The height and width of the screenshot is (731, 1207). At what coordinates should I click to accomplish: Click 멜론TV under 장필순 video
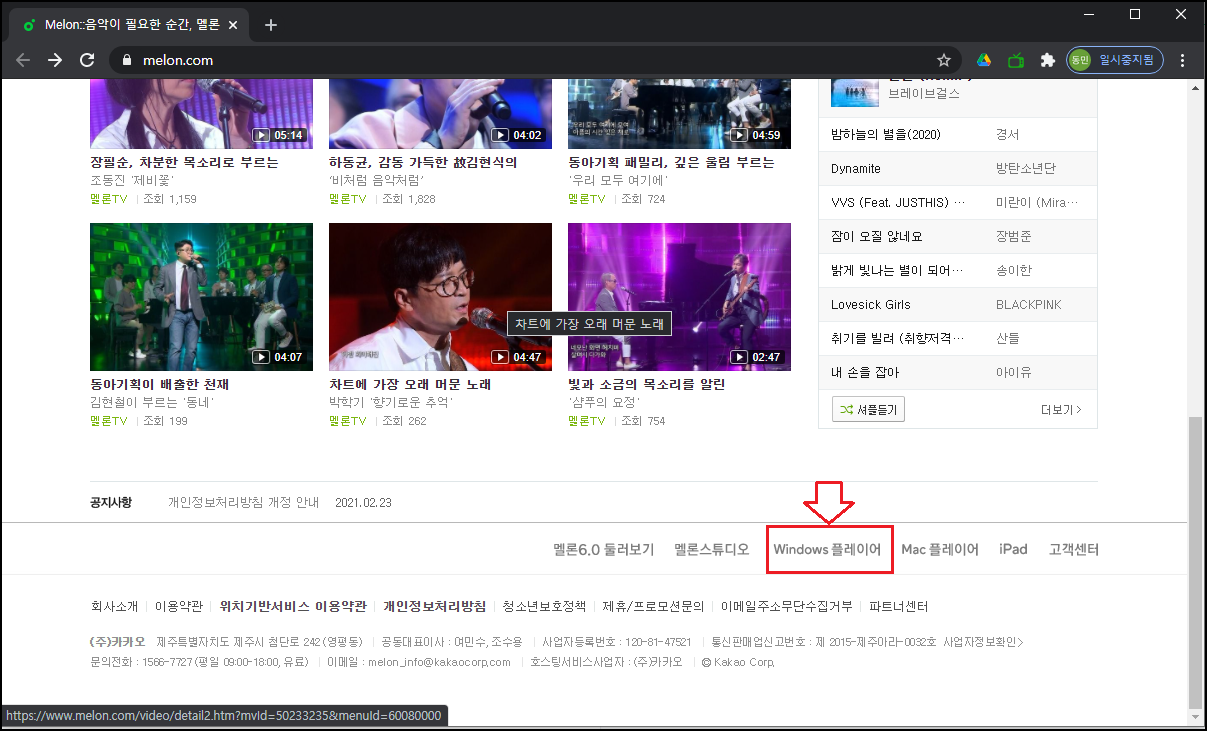109,199
